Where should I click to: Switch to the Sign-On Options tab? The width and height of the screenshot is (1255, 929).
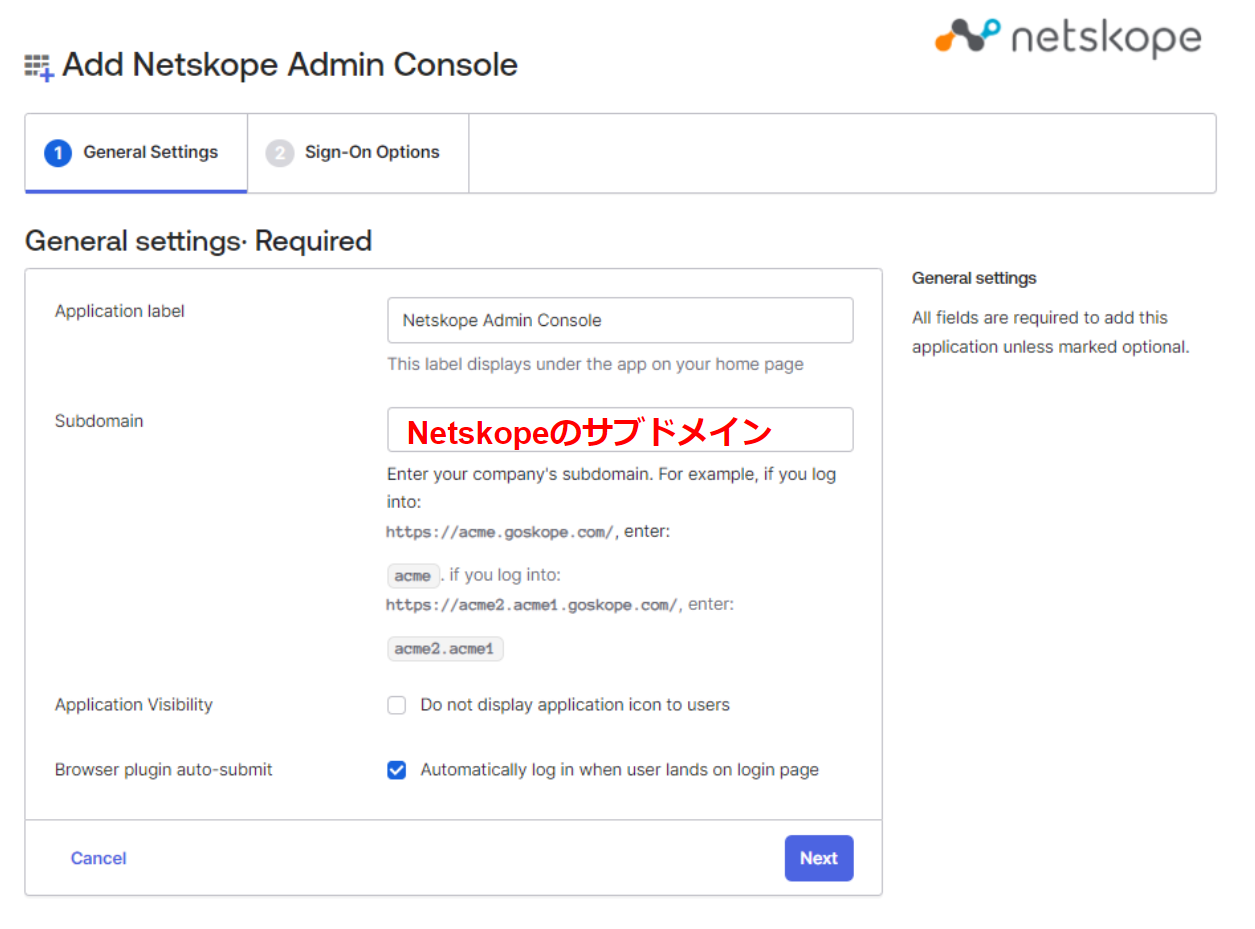371,152
